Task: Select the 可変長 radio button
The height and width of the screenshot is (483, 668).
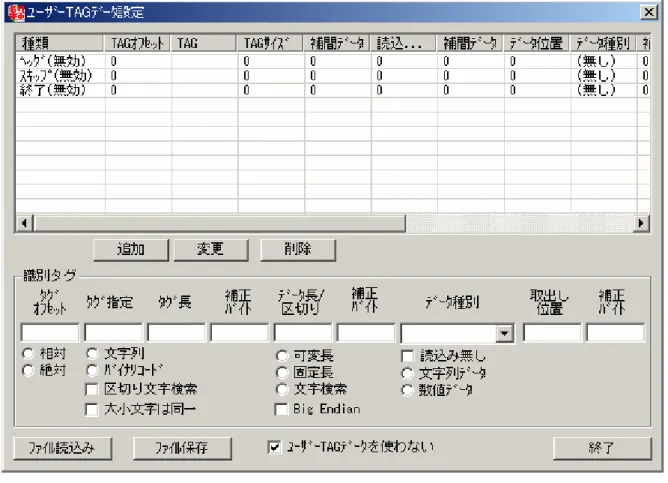Action: click(x=282, y=356)
